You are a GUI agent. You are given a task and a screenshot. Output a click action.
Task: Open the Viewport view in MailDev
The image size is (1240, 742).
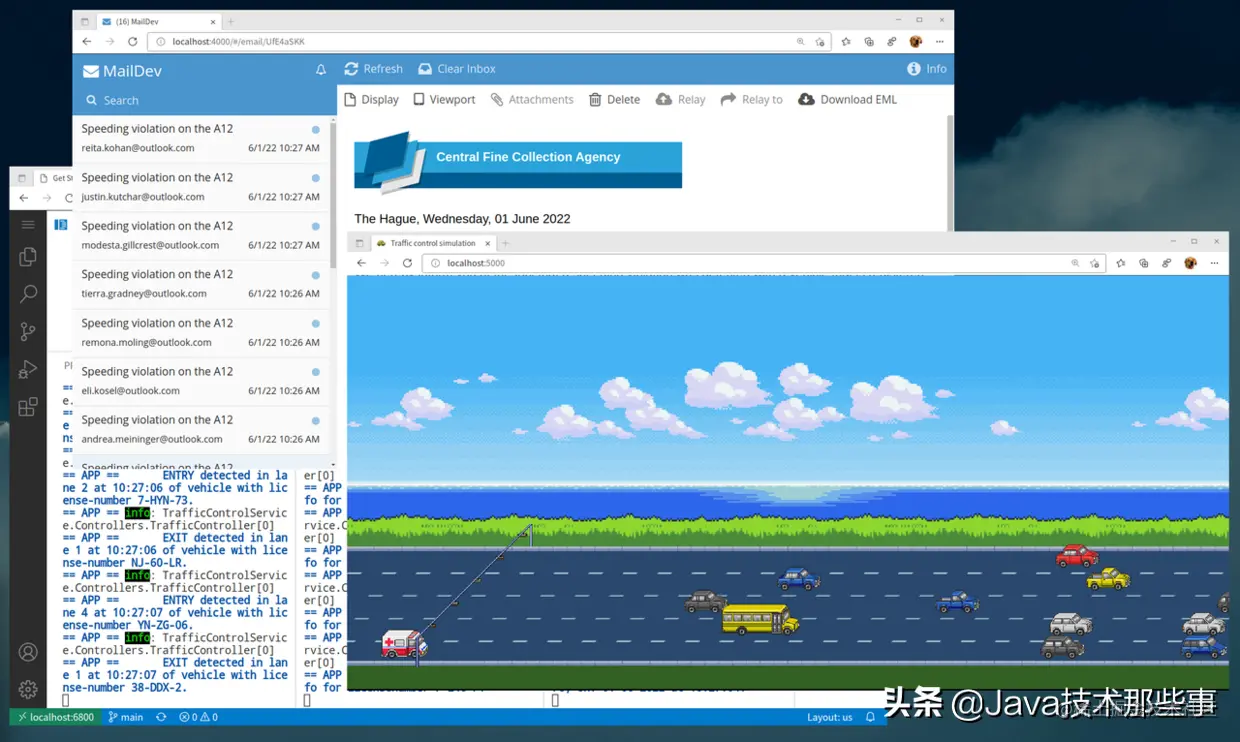click(x=444, y=99)
